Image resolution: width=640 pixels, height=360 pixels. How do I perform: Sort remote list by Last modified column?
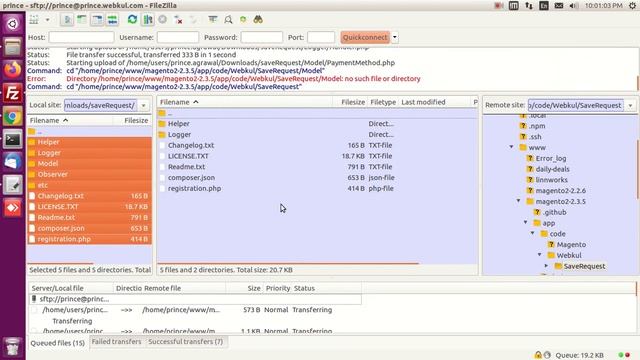435,102
